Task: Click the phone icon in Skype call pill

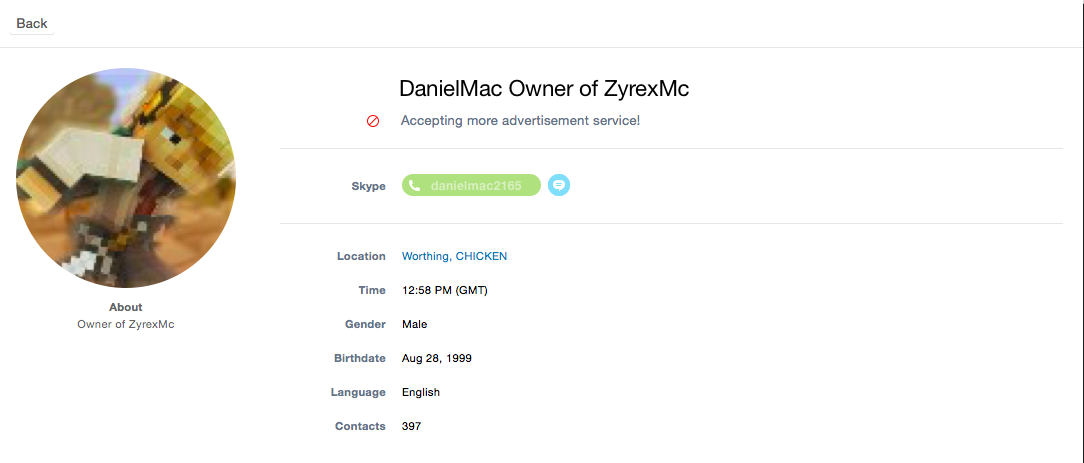Action: [x=414, y=185]
